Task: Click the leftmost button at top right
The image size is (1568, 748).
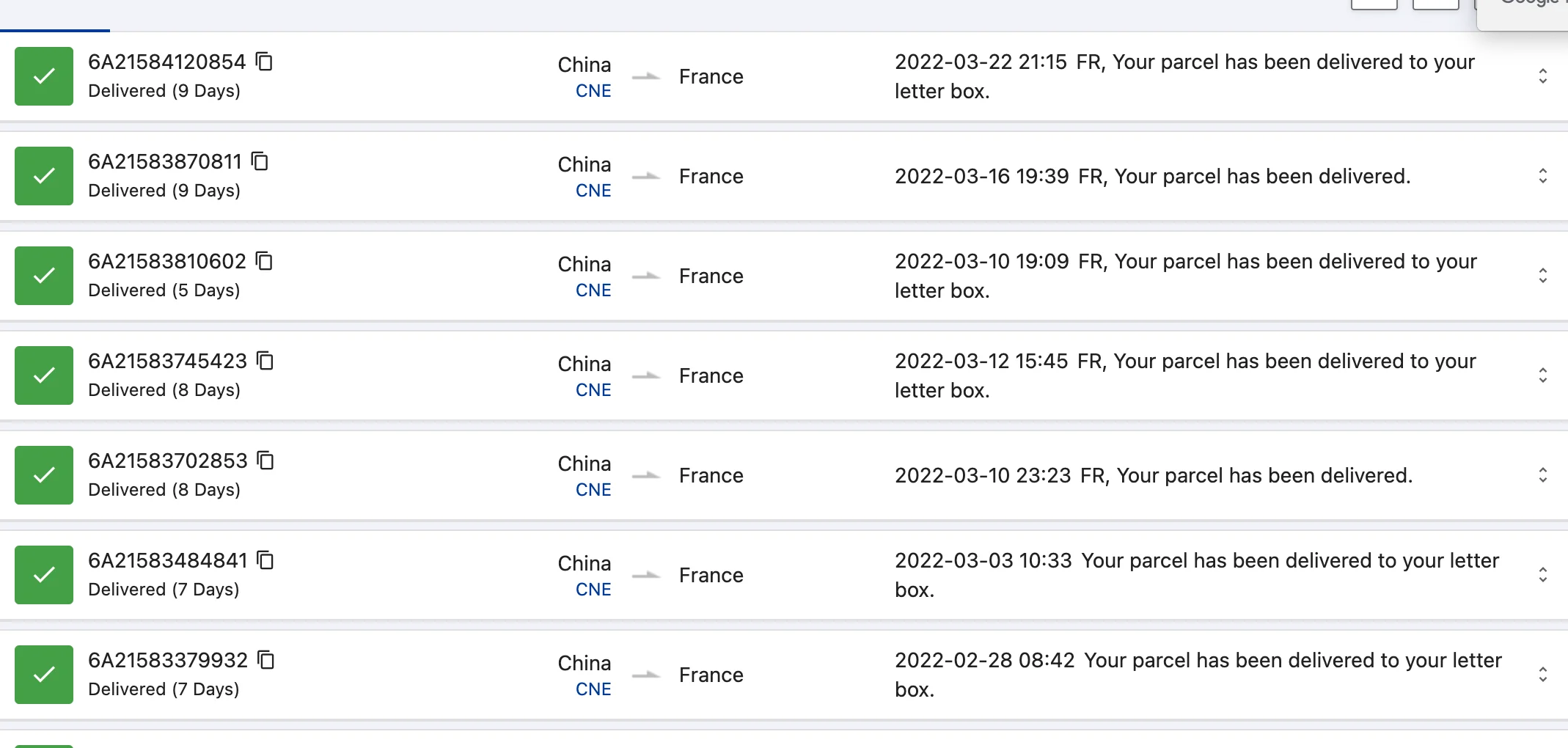Action: tap(1374, 4)
